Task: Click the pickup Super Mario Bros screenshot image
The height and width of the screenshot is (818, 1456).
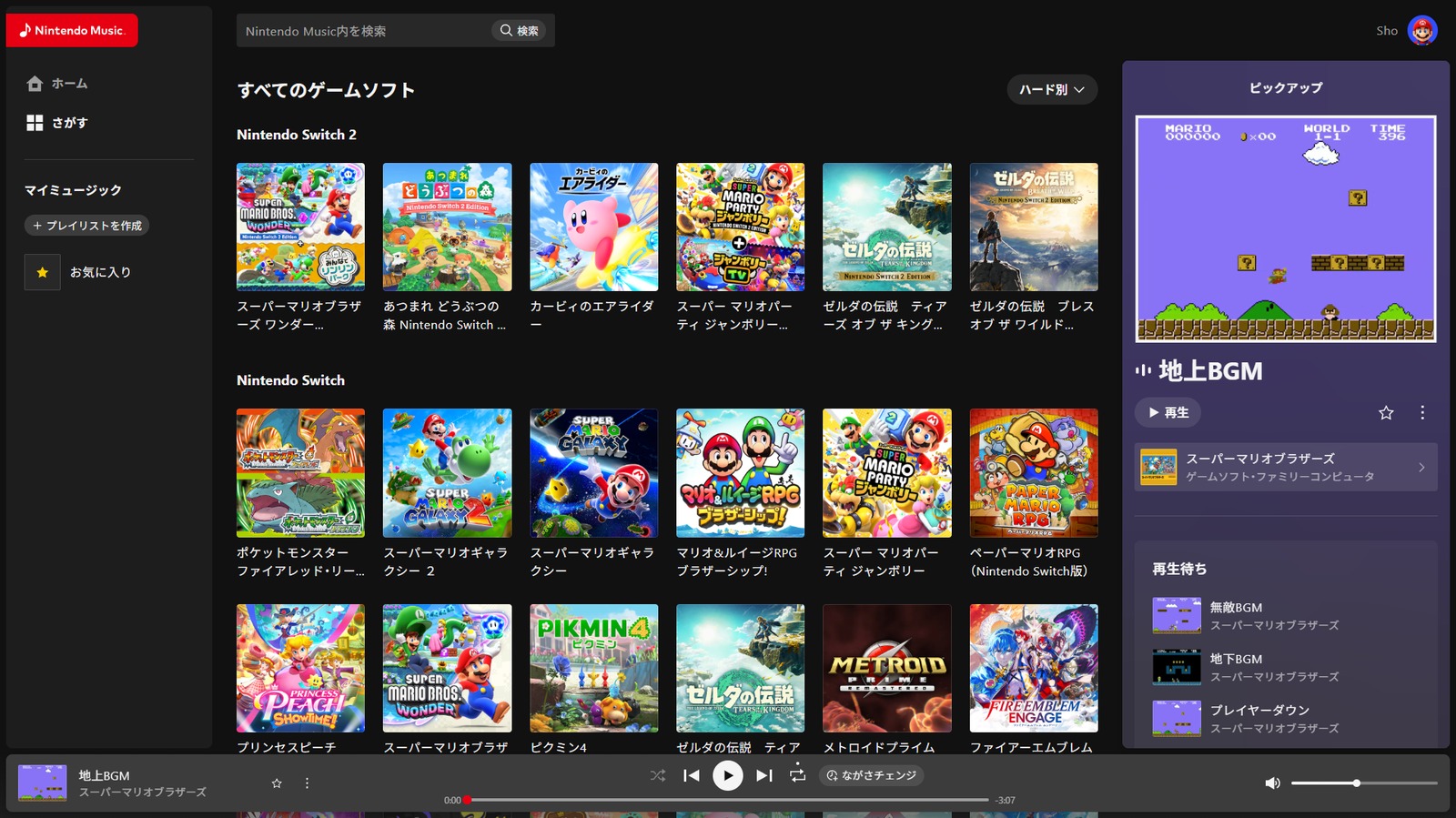Action: [1286, 228]
